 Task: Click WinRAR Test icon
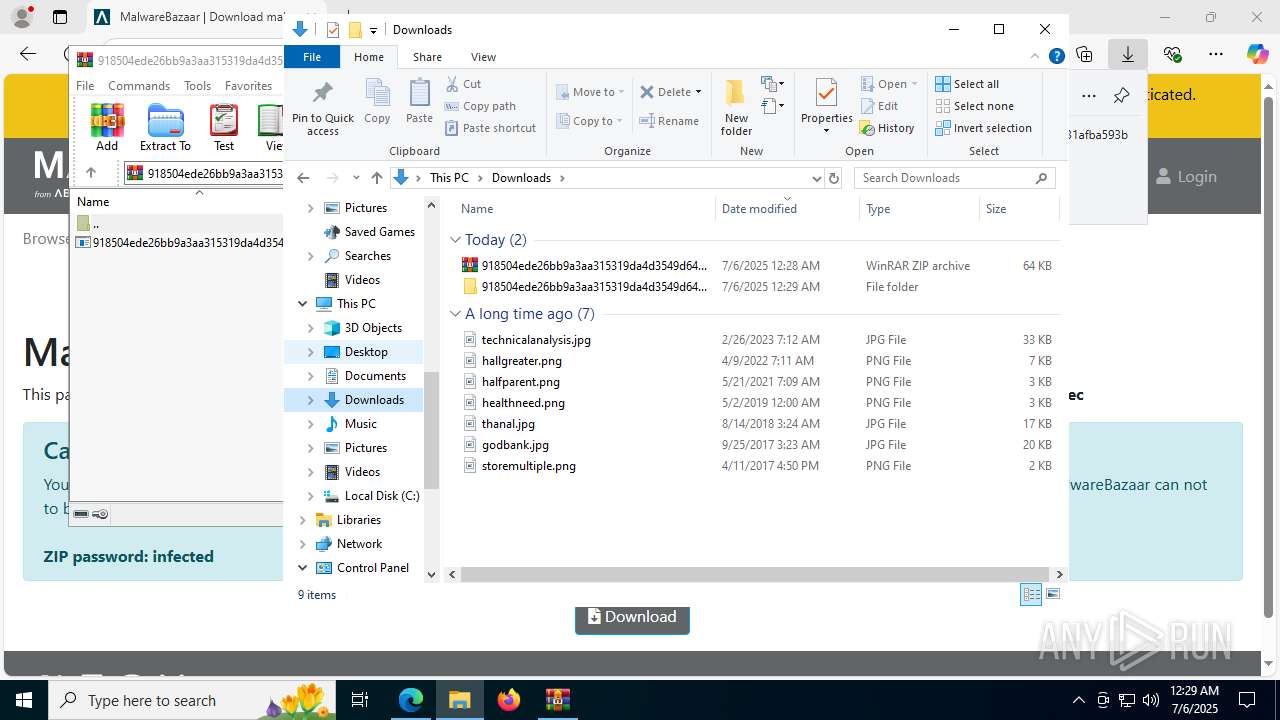click(x=224, y=128)
